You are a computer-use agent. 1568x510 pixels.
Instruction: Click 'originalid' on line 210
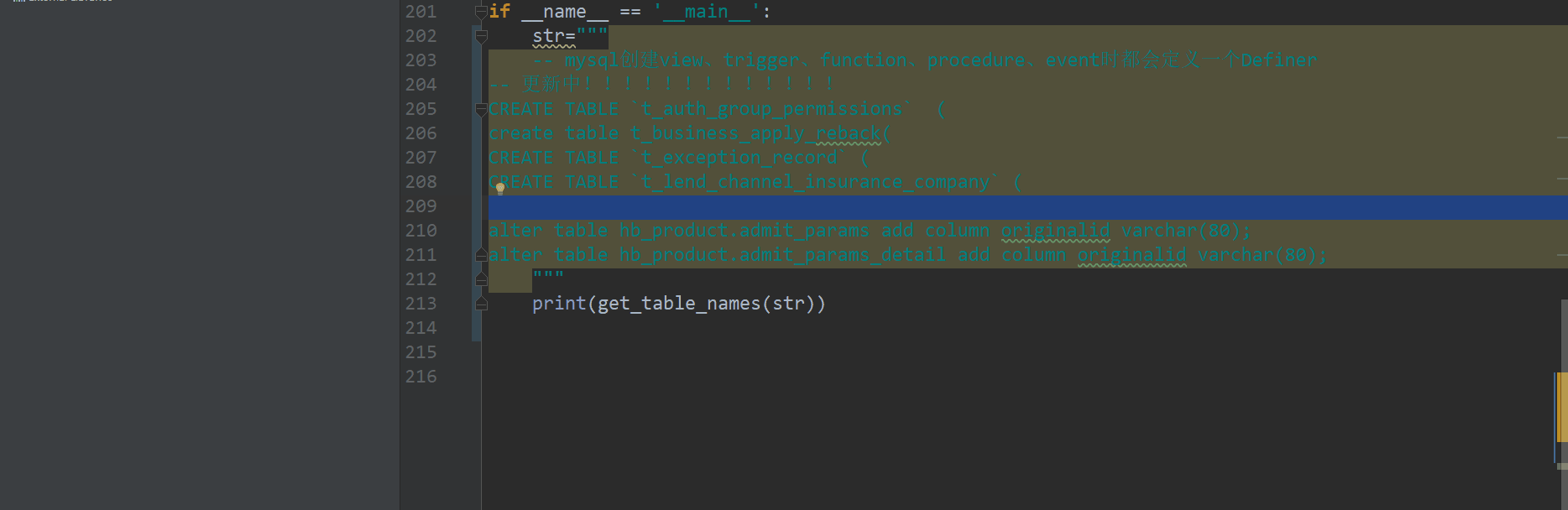1055,231
